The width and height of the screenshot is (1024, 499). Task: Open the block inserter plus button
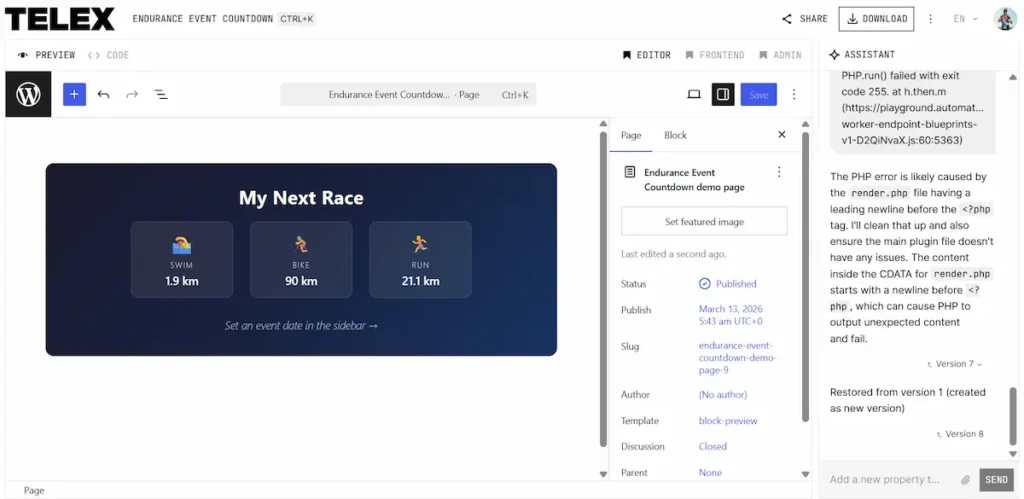point(74,95)
